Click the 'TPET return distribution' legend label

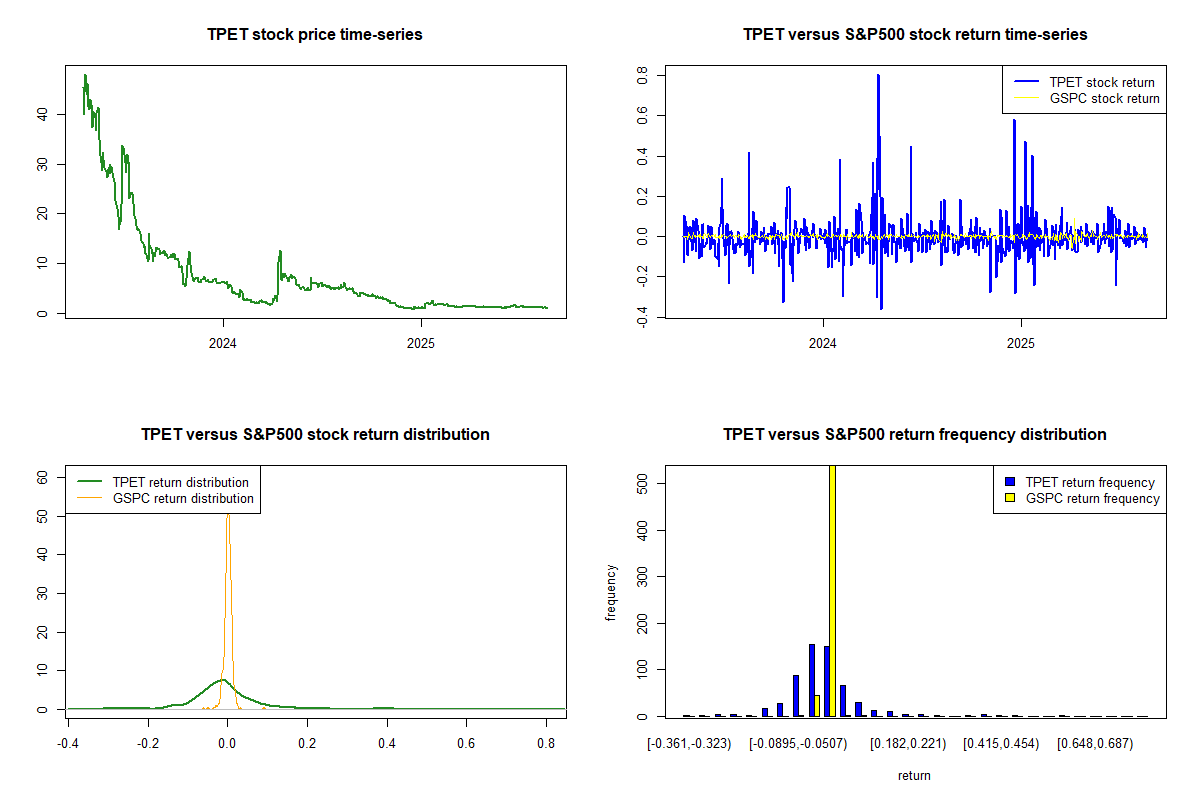[x=180, y=482]
